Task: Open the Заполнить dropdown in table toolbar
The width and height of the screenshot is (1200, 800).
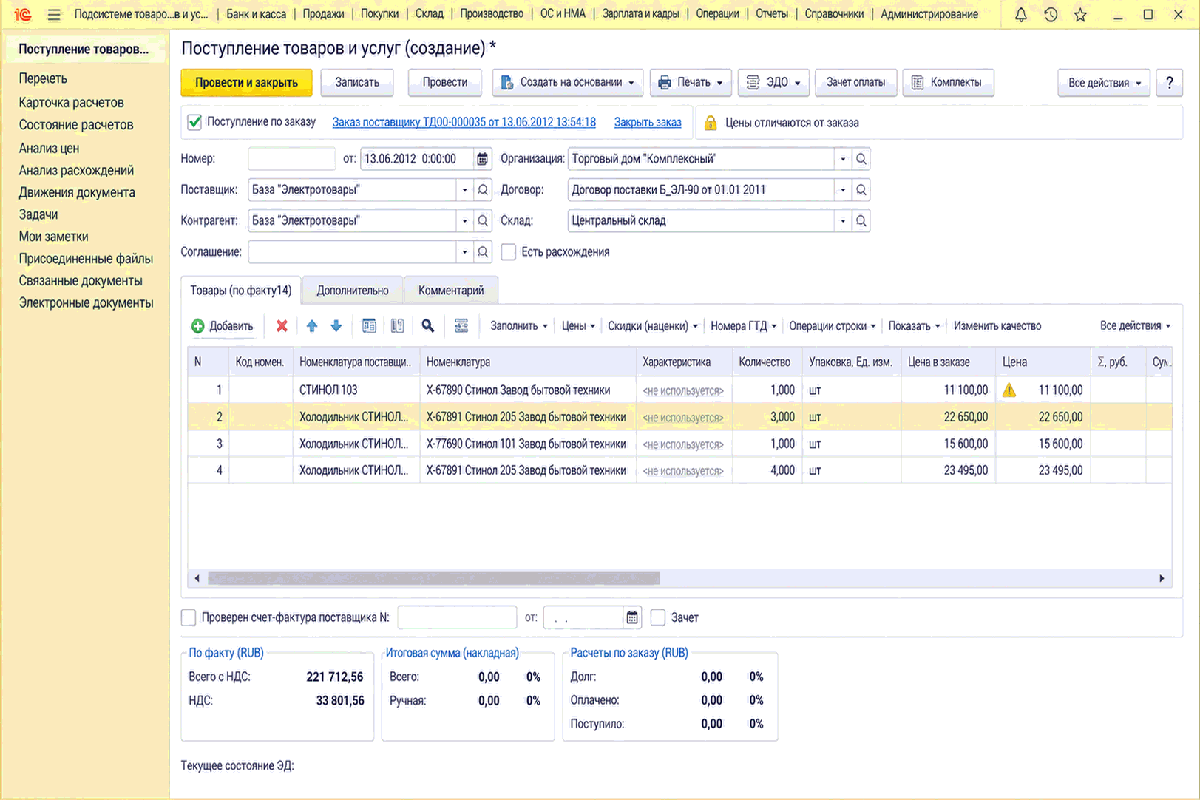Action: pyautogui.click(x=518, y=326)
